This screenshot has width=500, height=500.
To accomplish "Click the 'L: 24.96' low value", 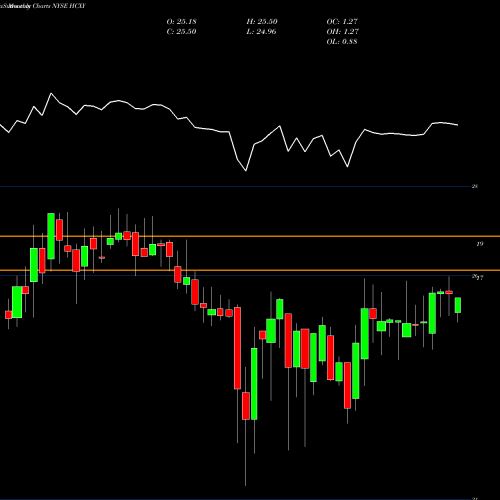I will tap(261, 32).
